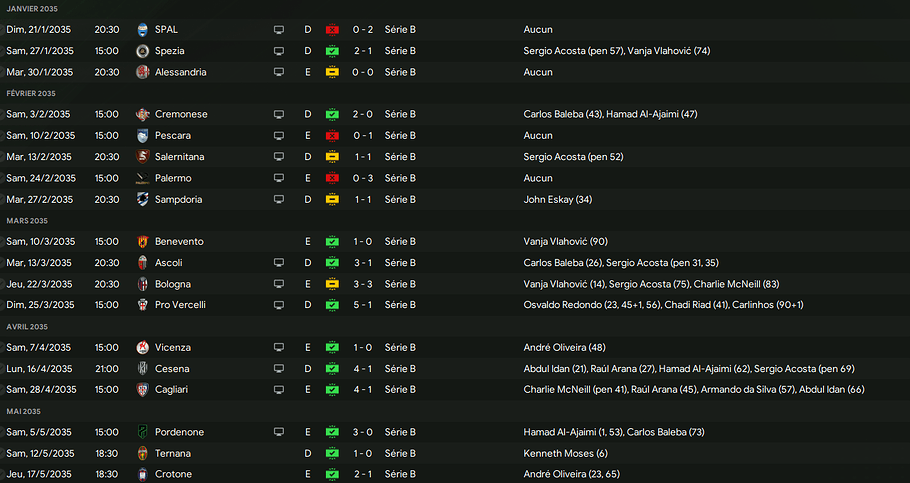Click the monitor icon in the Cremonese row

pos(279,114)
